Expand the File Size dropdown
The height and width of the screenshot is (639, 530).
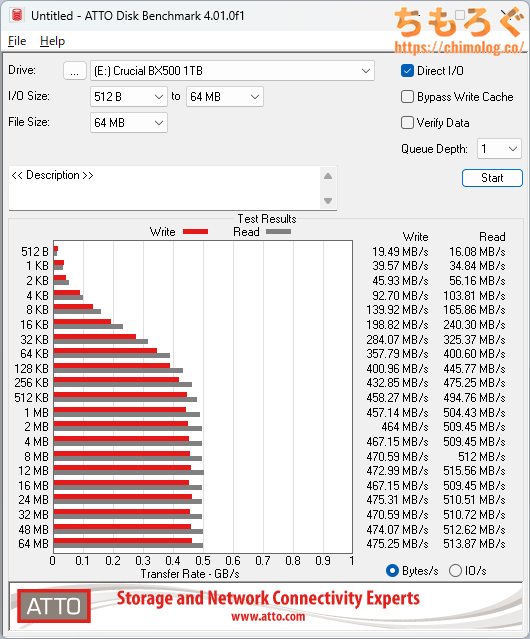pos(129,123)
